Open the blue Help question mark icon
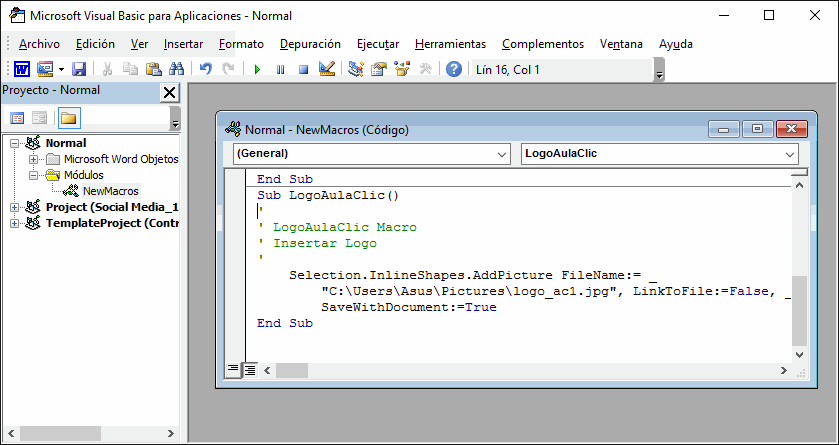Viewport: 839px width, 445px height. click(454, 69)
